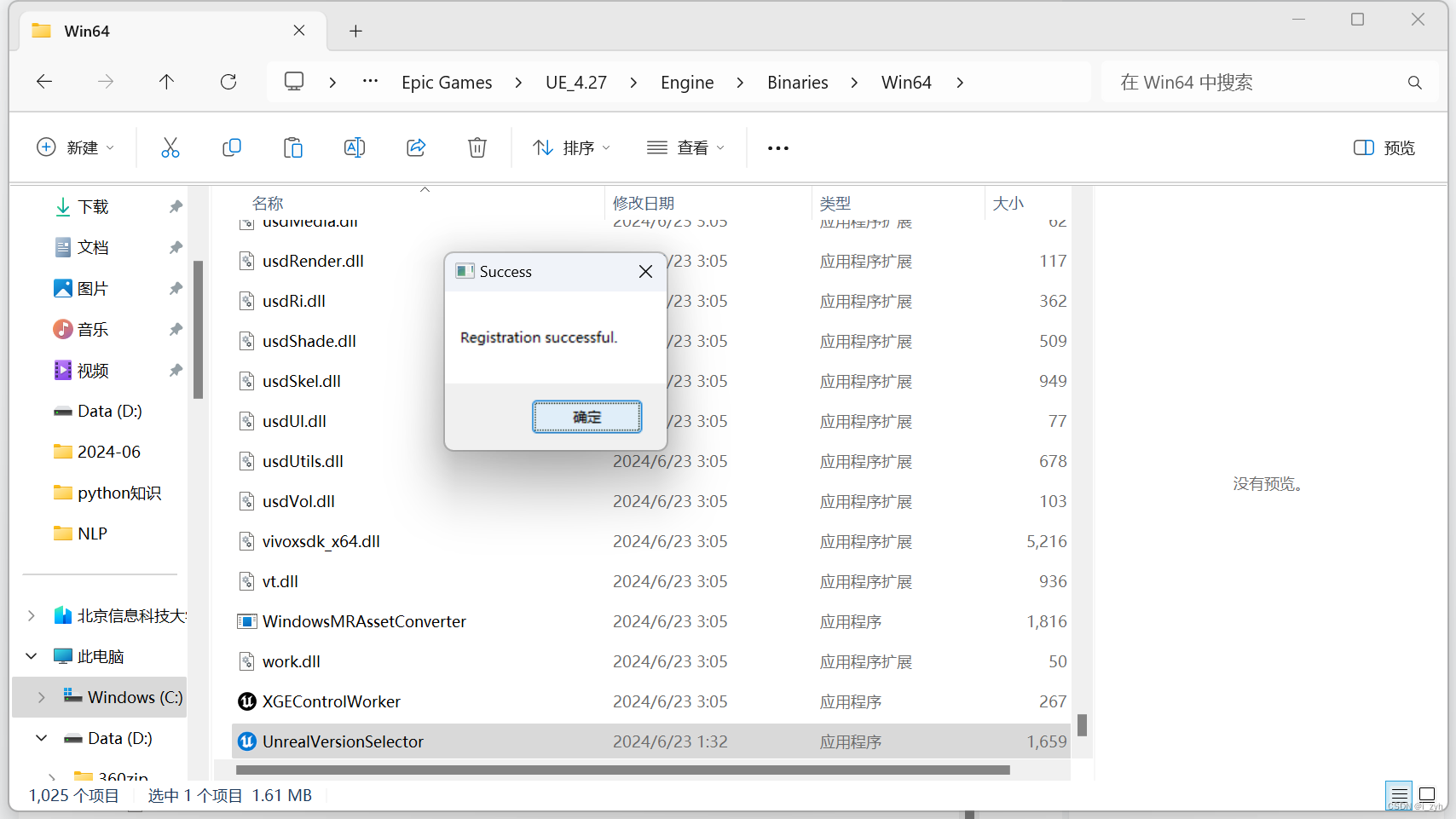
Task: Select the WindowsMRAssetConverter file icon
Action: coord(247,621)
